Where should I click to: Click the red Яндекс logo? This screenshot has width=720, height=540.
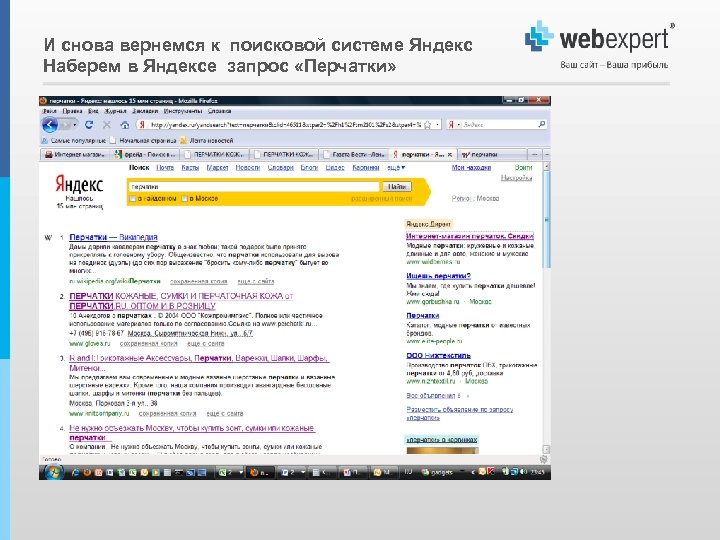[x=79, y=184]
